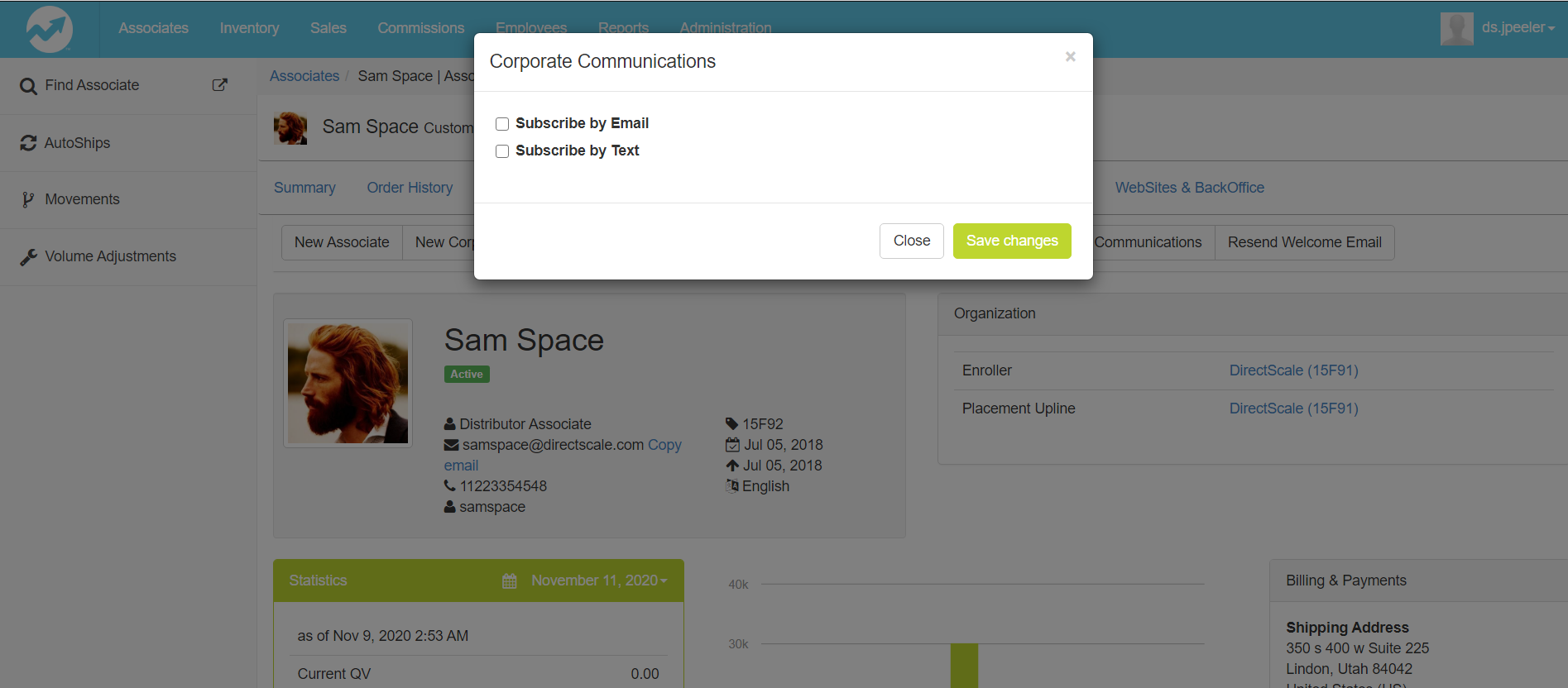Switch to WebSites & BackOffice tab
The image size is (1568, 688).
1189,188
